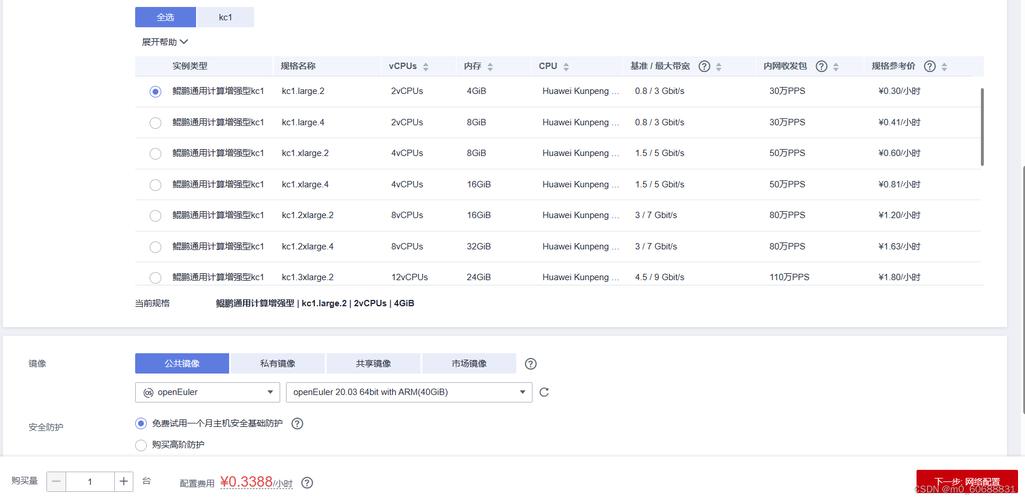Increase purchase quantity with plus button
Screen dimensions: 1025x500
[x=124, y=482]
